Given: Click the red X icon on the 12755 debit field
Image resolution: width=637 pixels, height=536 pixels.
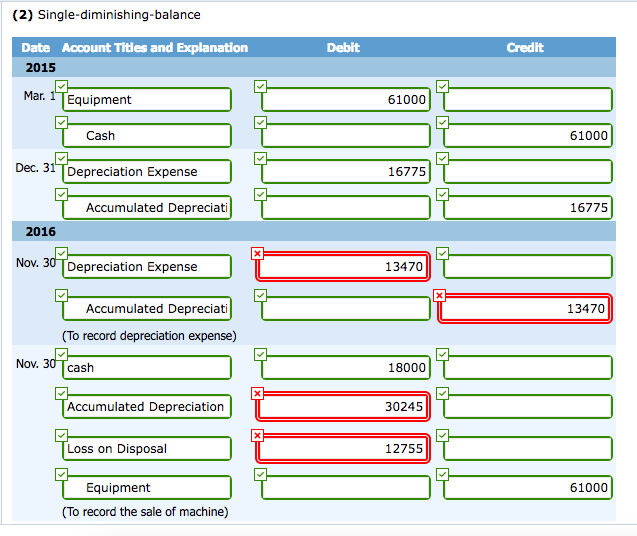Looking at the screenshot, I should (x=259, y=436).
